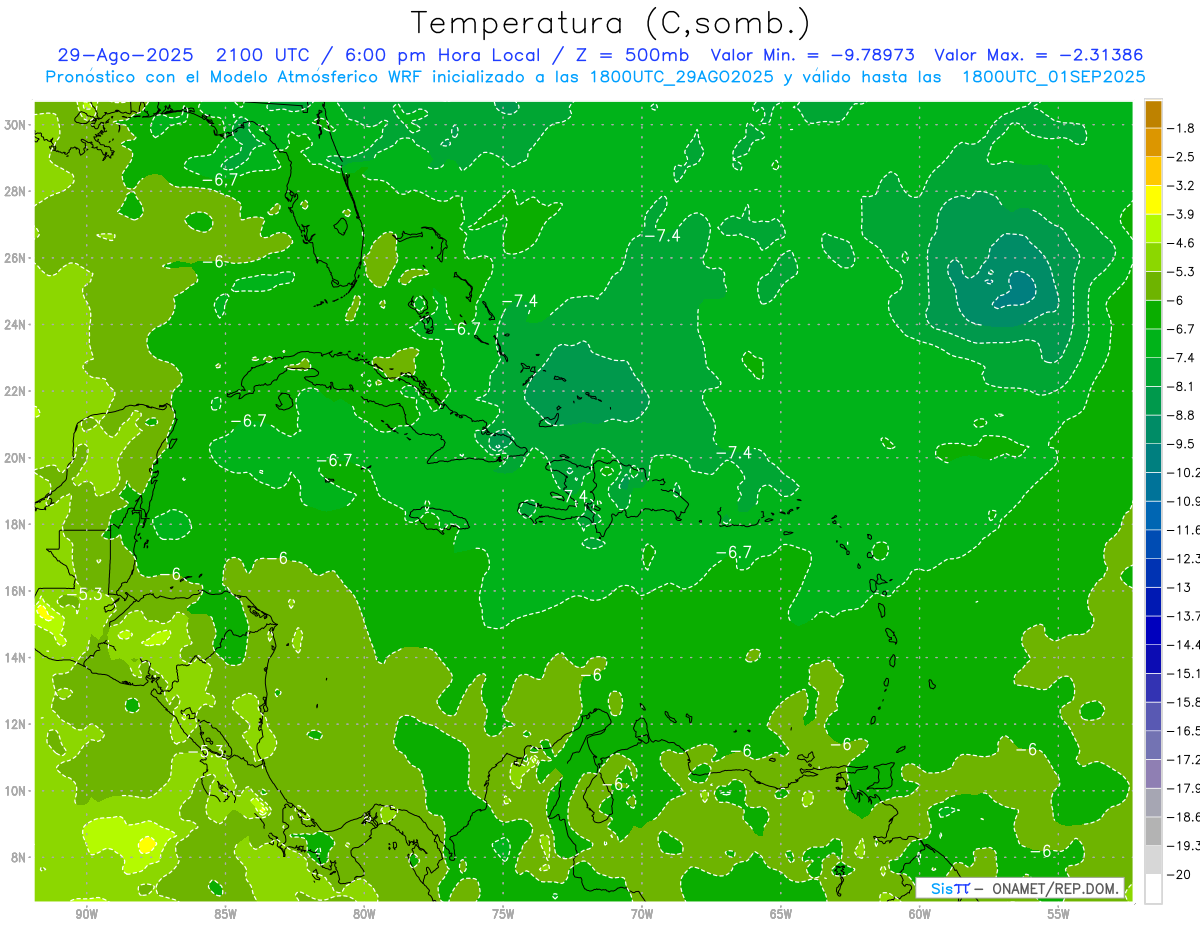Select valid-until time "1800UTC_01SEP2025"
Image resolution: width=1200 pixels, height=927 pixels.
(x=1052, y=77)
